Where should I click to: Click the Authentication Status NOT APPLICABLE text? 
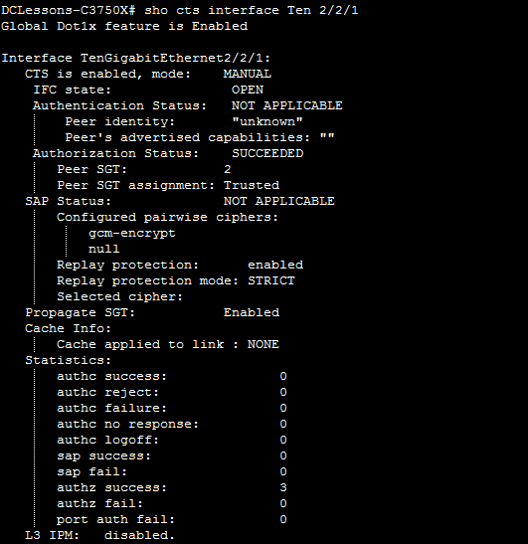coord(287,105)
